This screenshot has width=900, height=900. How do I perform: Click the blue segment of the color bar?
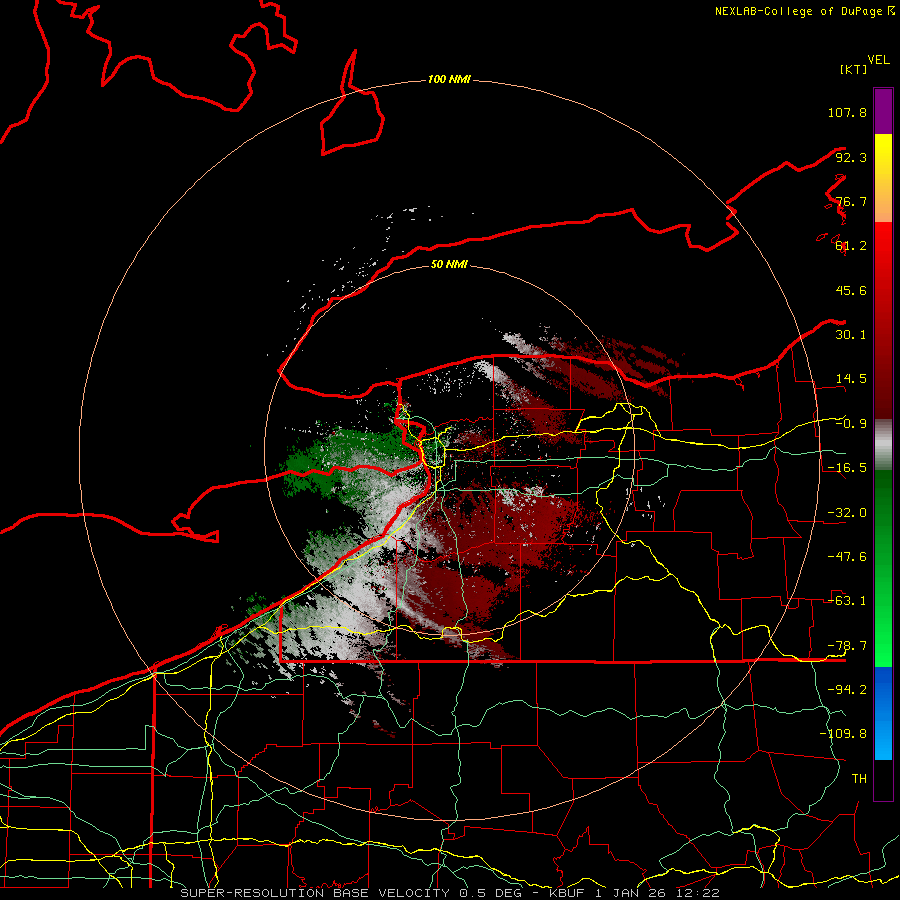click(883, 713)
